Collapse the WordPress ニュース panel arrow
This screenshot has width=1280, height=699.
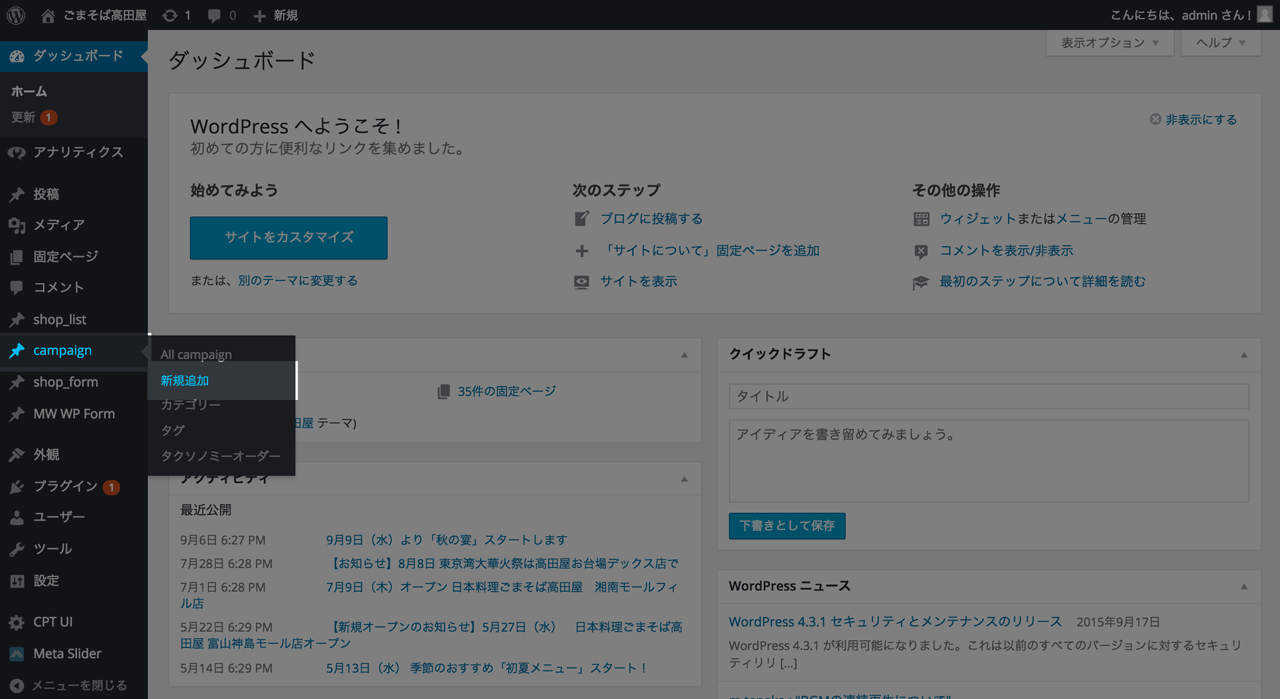click(1244, 587)
